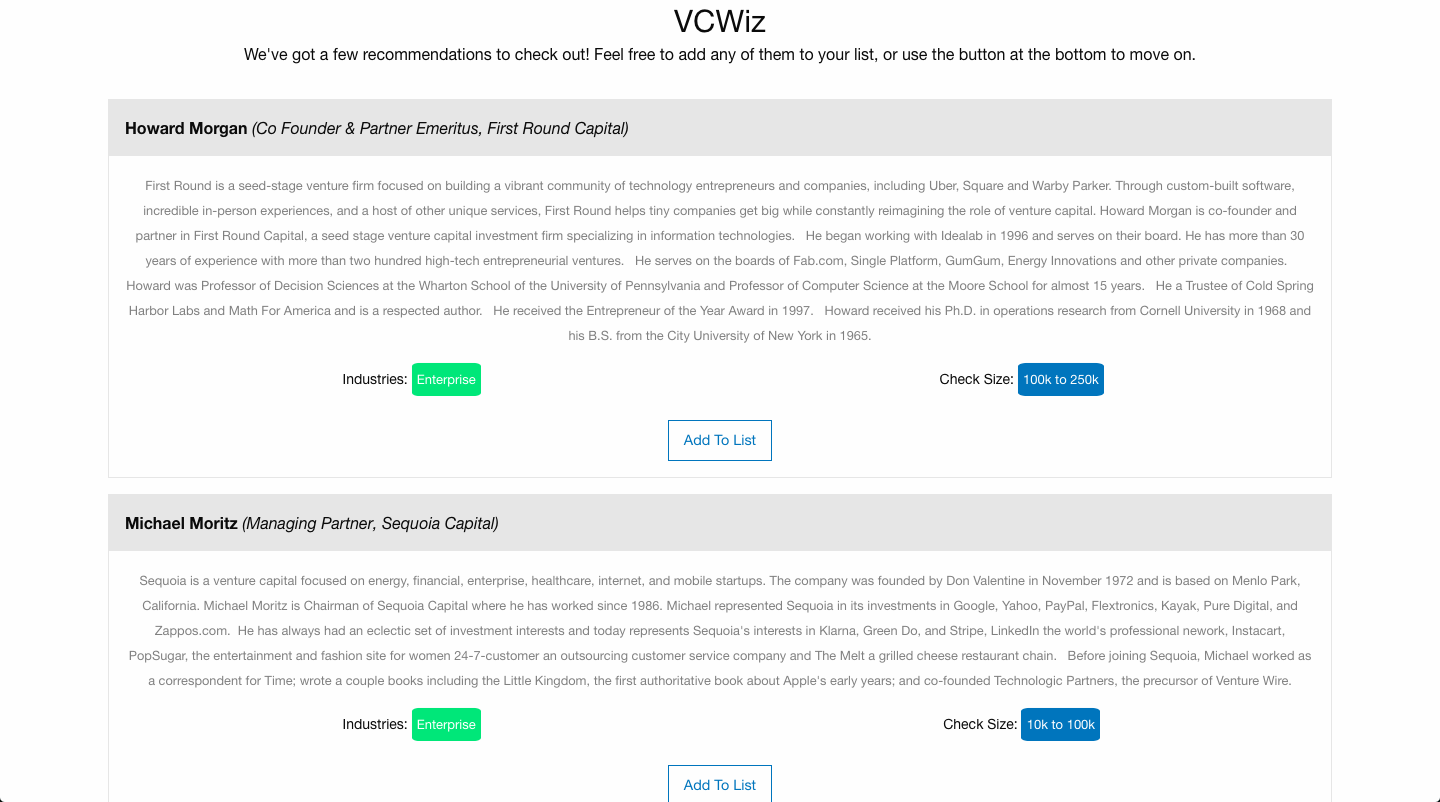Click the 100k to 250k check size badge
This screenshot has height=802, width=1440.
coord(1060,380)
